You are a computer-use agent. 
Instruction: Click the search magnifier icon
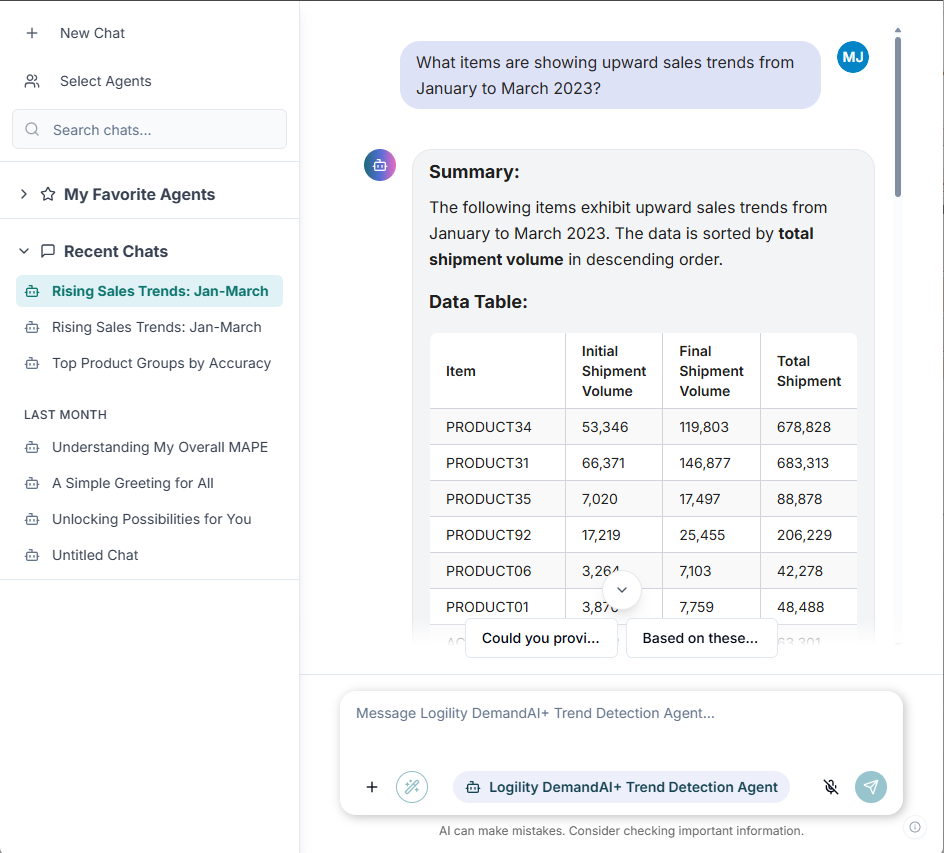[33, 129]
